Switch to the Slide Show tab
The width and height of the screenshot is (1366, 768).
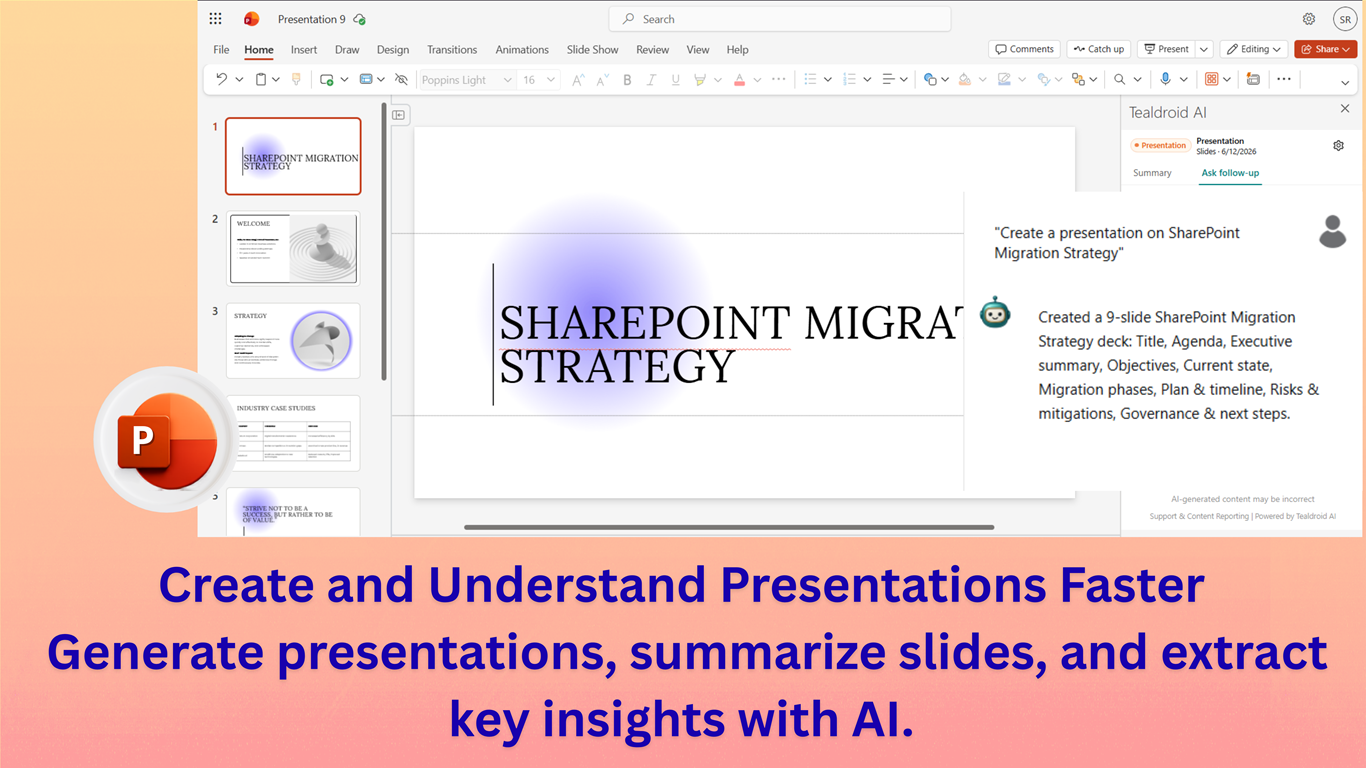[x=592, y=49]
